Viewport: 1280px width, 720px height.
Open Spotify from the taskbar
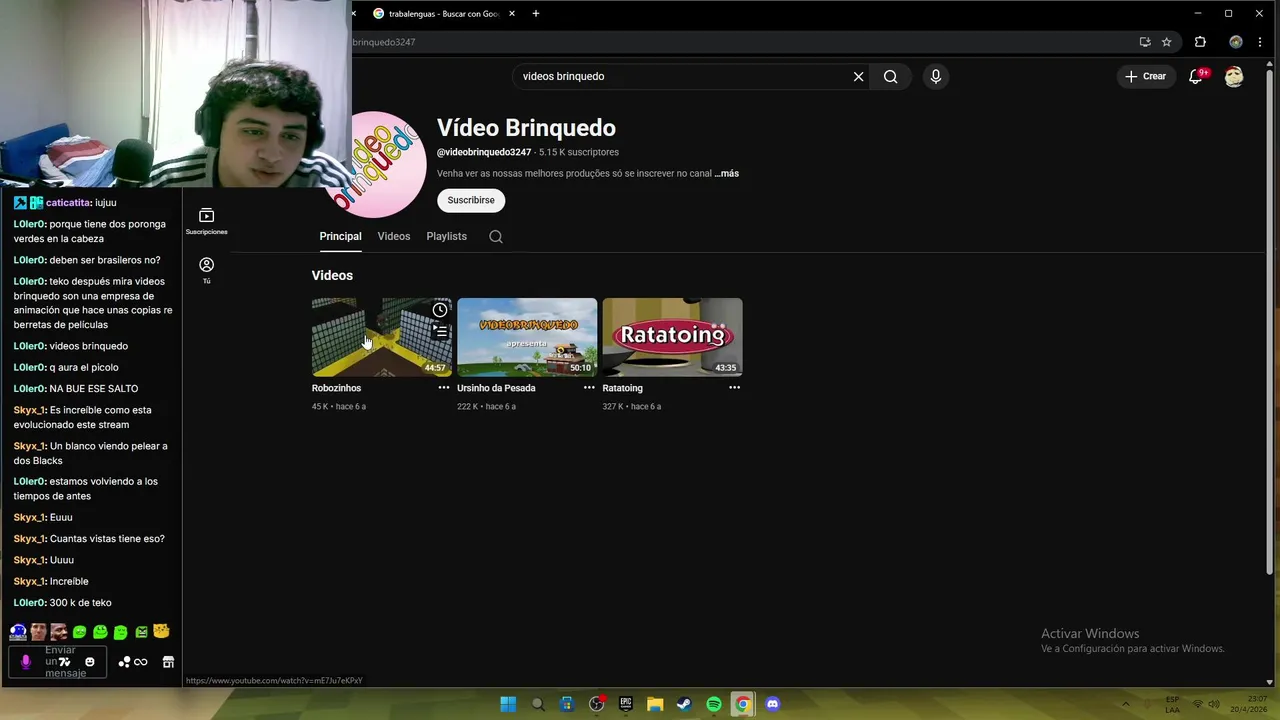point(714,704)
